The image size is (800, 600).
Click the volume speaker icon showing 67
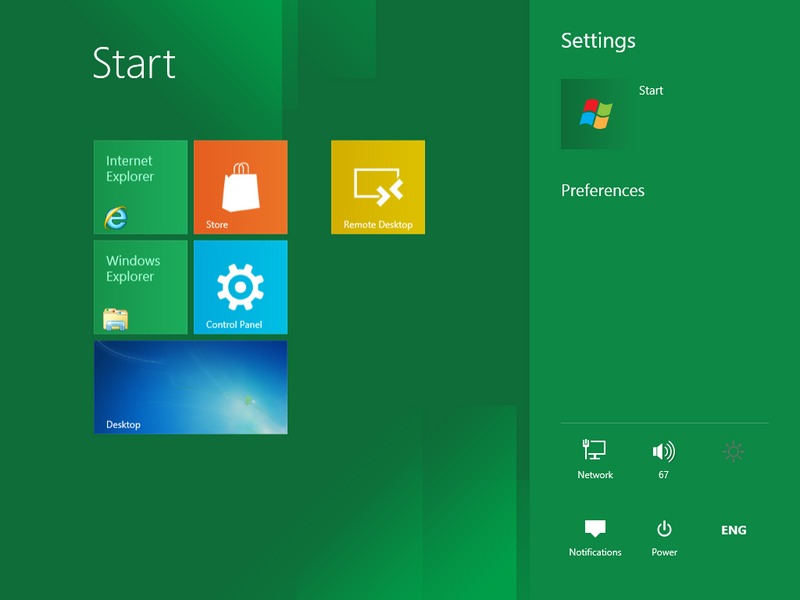coord(663,459)
